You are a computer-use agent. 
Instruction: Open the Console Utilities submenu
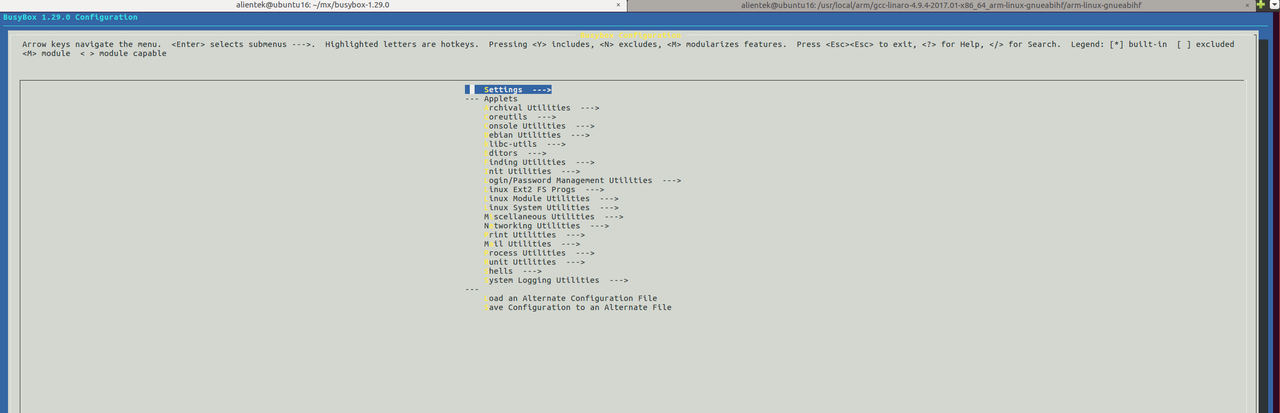pyautogui.click(x=539, y=126)
